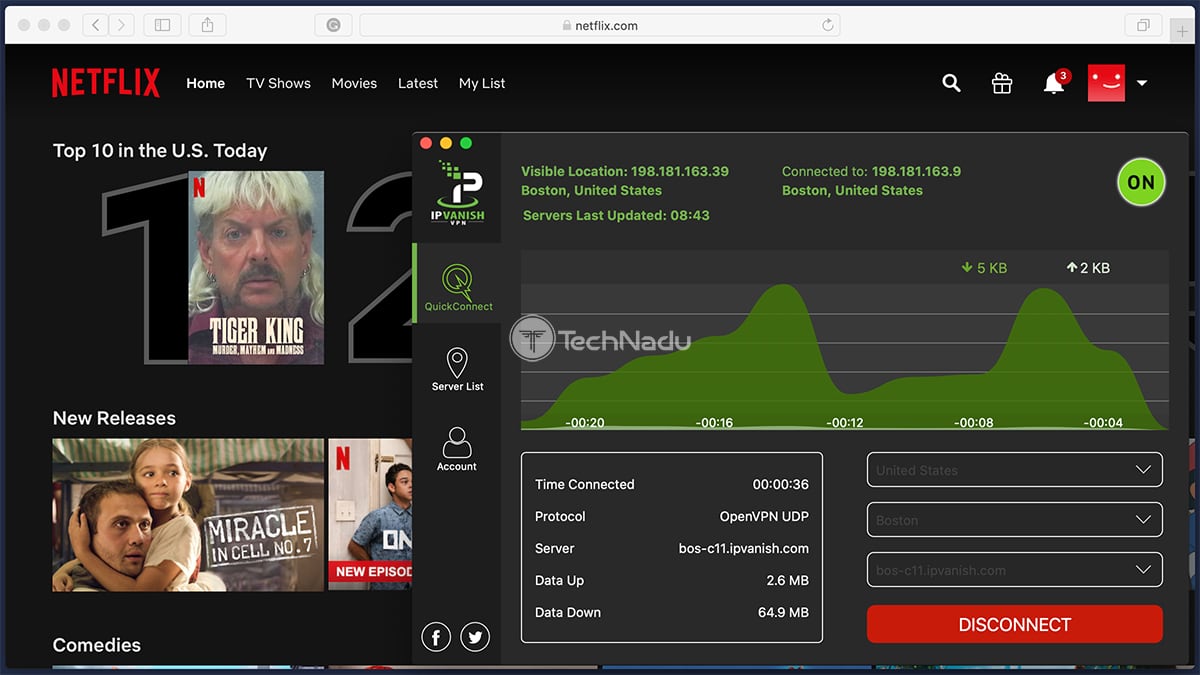
Task: Click Visible Location IP 198.181.163.39
Action: point(678,171)
